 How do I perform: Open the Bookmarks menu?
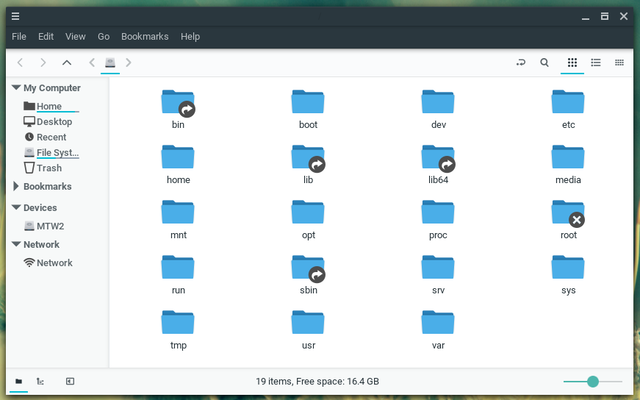(144, 36)
